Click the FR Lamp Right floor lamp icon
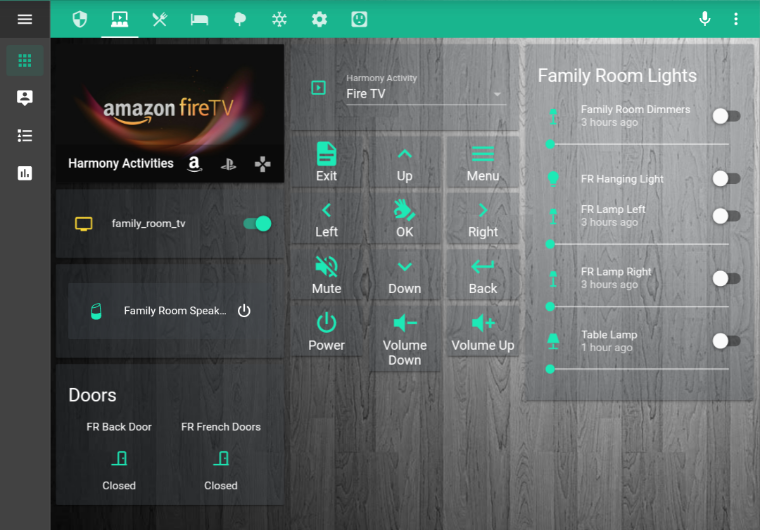Screen dimensions: 760x530 pos(553,279)
